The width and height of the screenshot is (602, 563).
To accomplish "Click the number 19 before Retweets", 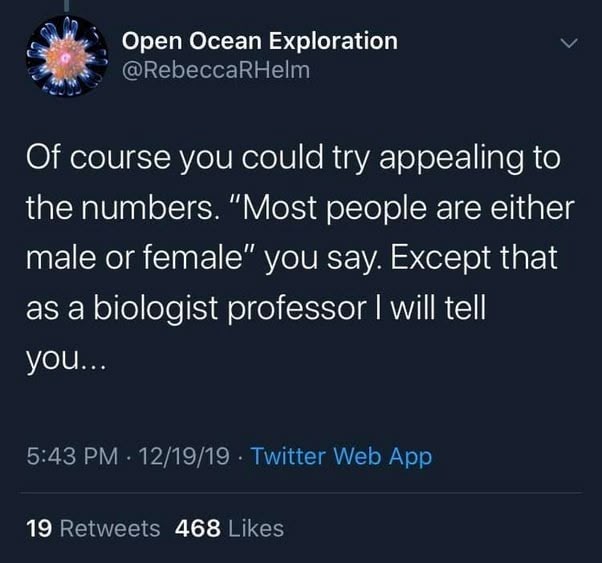I will pos(39,528).
